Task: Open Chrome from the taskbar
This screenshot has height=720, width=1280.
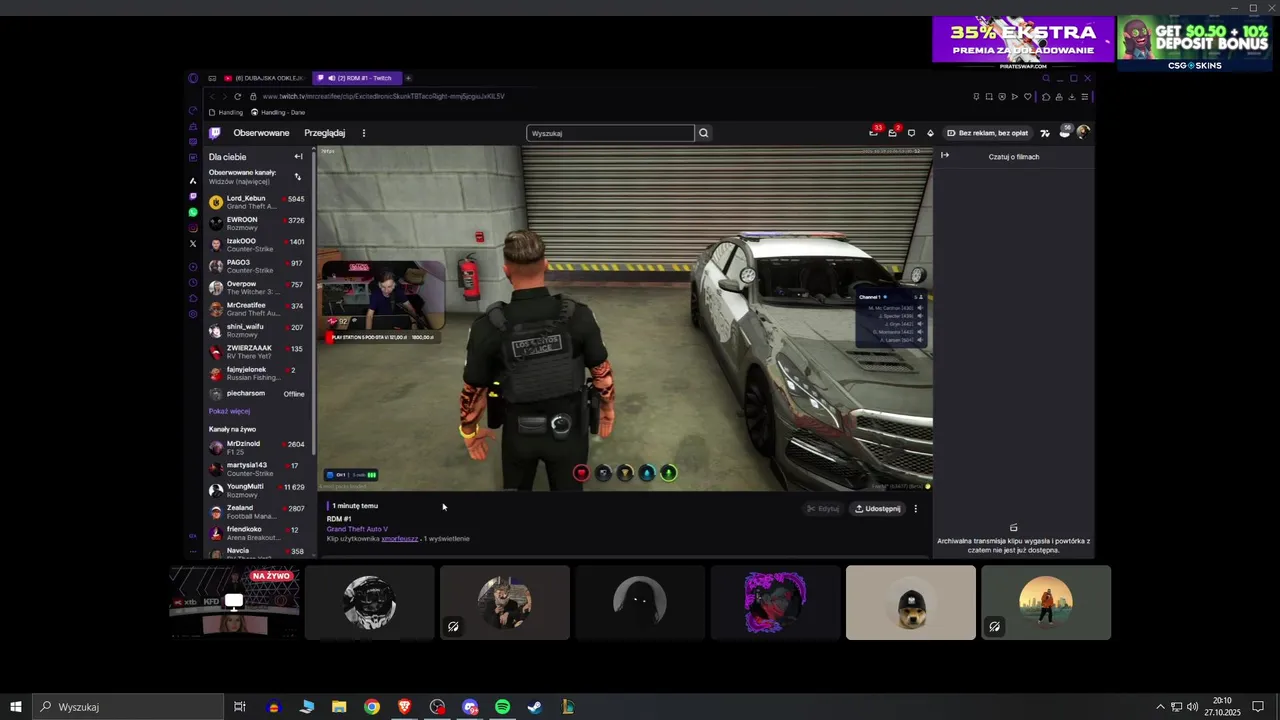Action: (x=372, y=707)
